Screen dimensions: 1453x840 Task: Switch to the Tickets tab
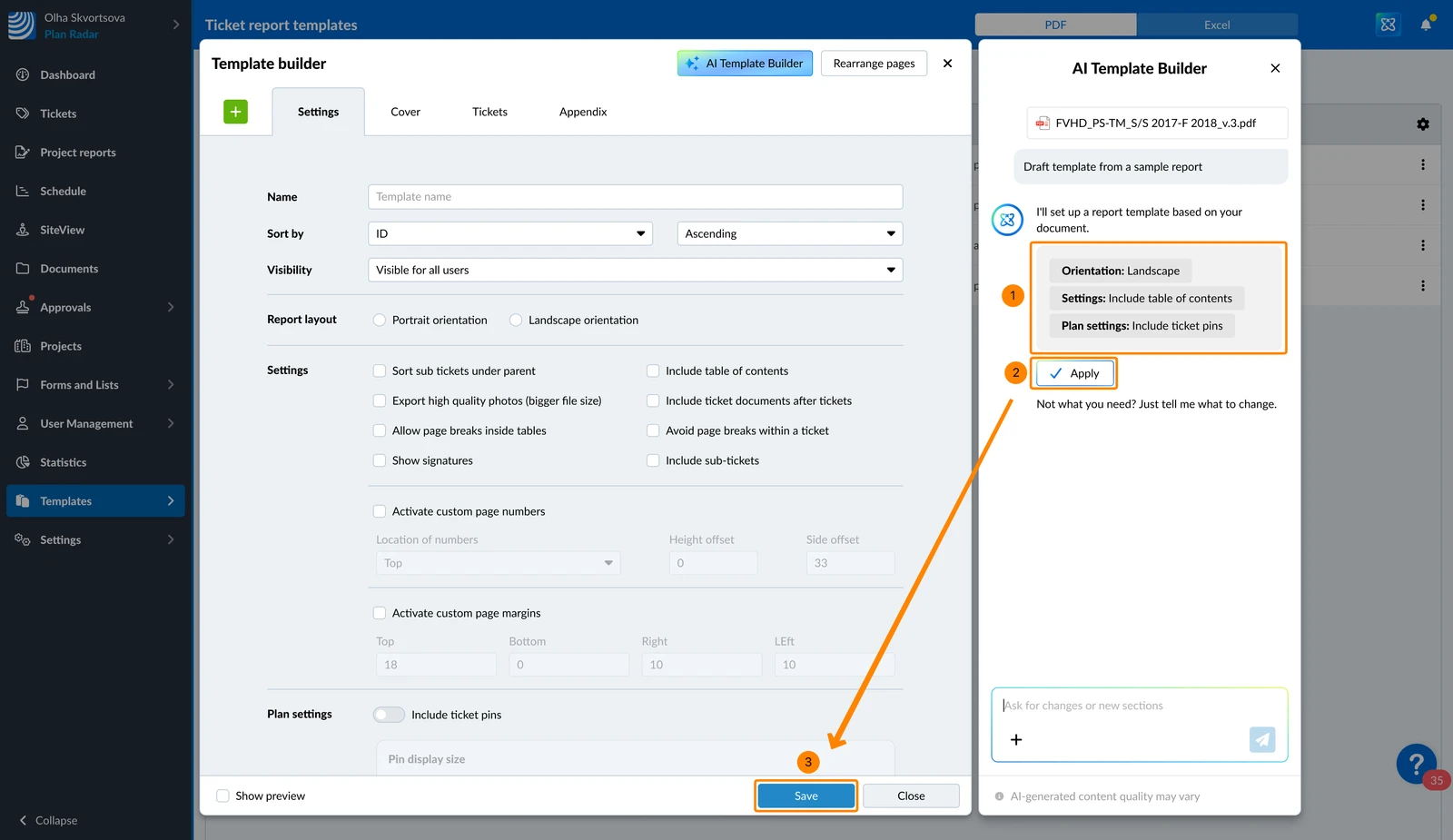point(489,112)
